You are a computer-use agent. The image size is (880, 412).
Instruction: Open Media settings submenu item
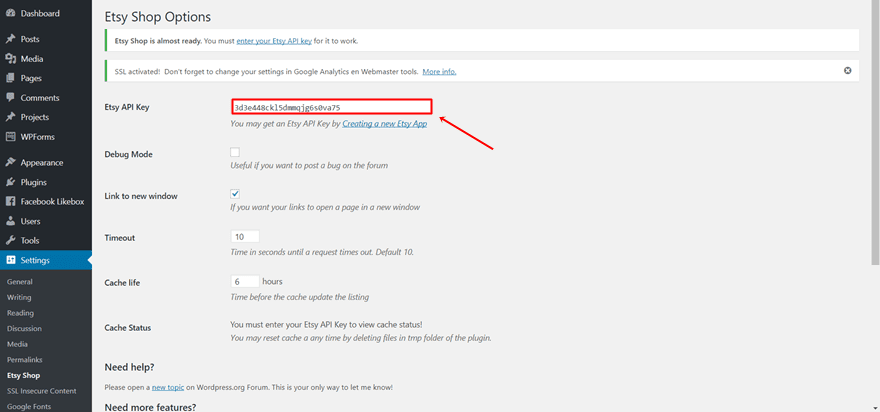pyautogui.click(x=17, y=344)
